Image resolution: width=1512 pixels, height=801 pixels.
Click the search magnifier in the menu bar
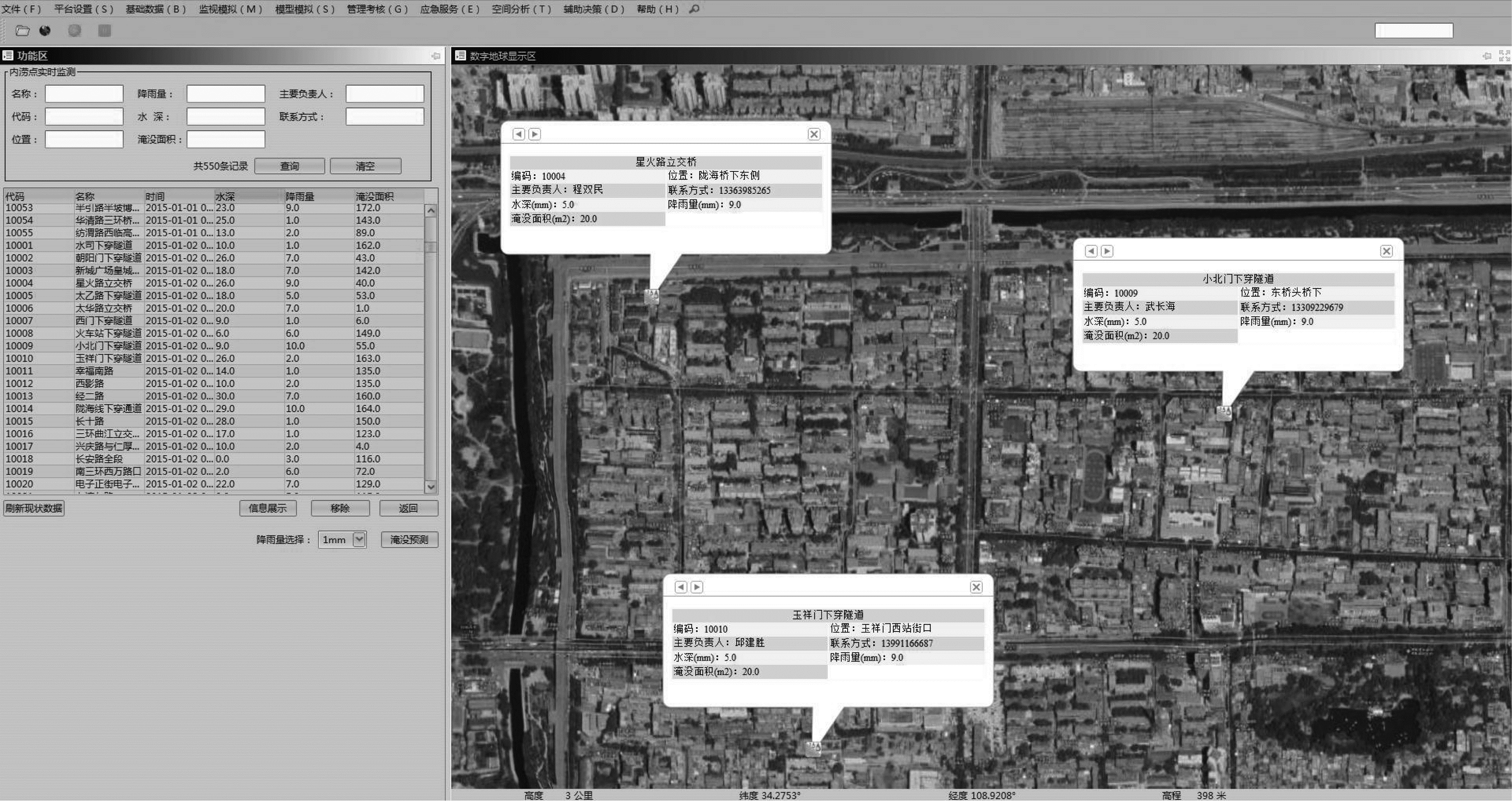click(694, 9)
